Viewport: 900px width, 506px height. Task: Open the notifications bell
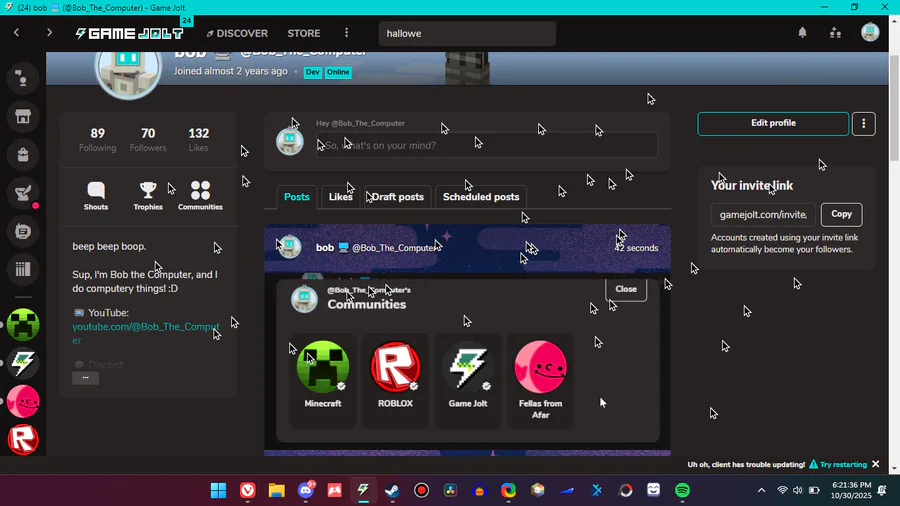coord(802,33)
